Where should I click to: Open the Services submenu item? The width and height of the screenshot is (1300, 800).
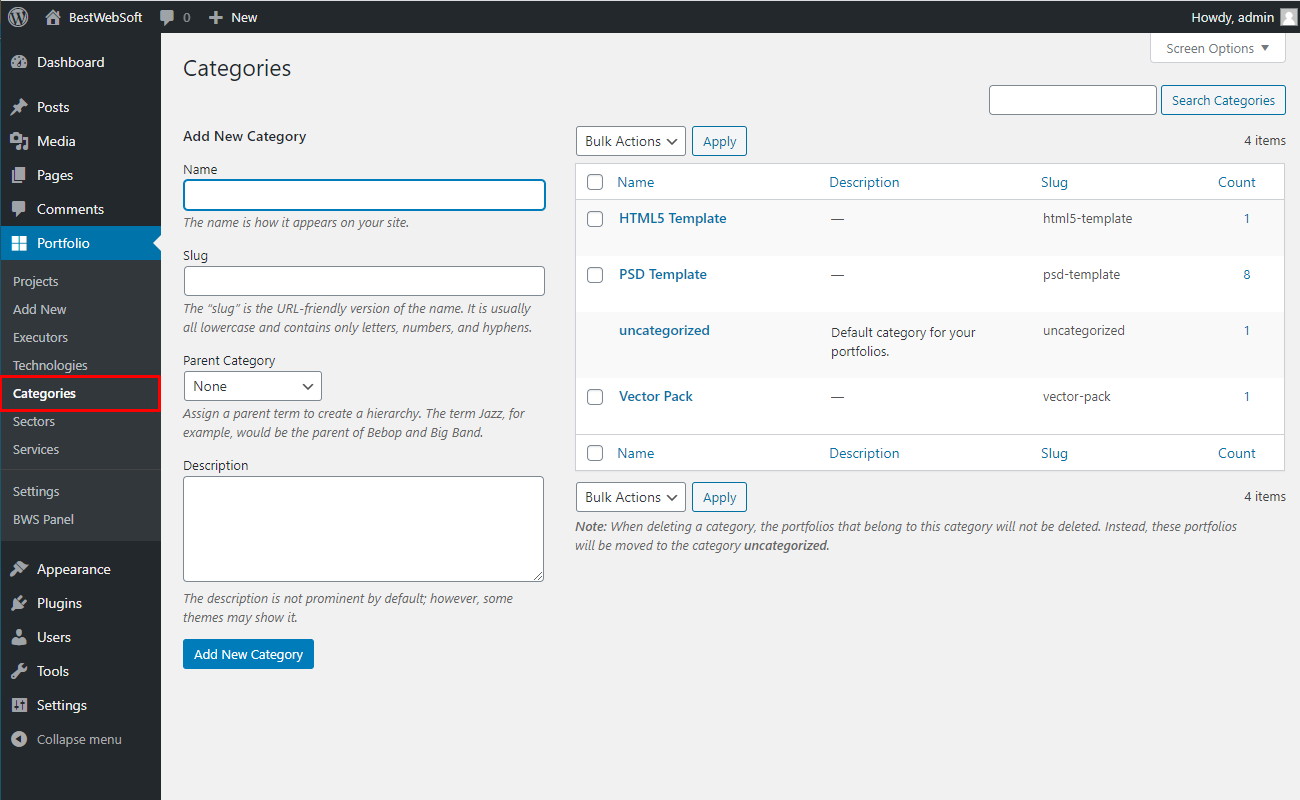pos(36,449)
